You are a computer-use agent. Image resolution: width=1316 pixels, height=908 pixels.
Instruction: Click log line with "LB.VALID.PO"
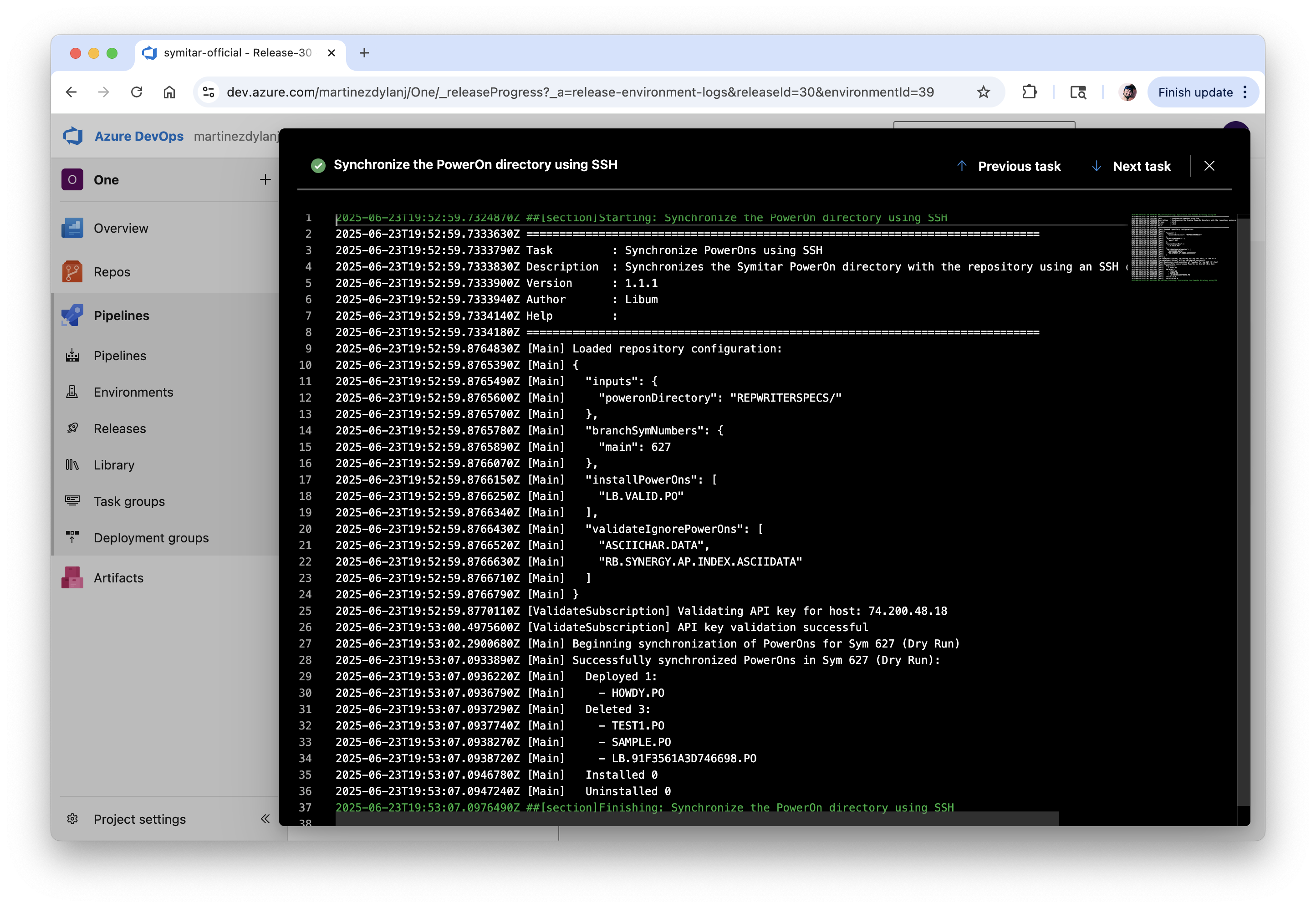[x=510, y=496]
